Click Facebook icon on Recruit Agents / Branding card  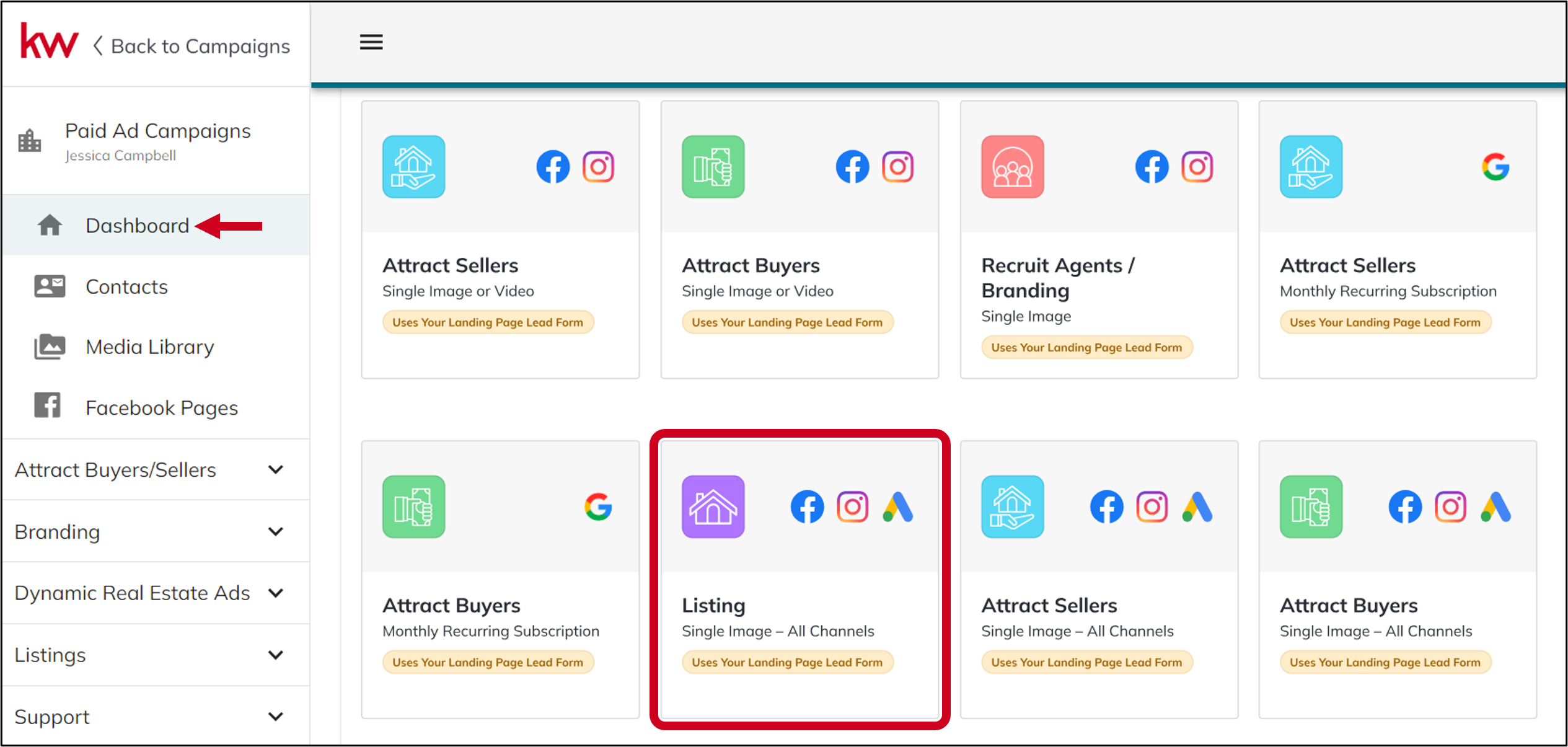coord(1152,167)
